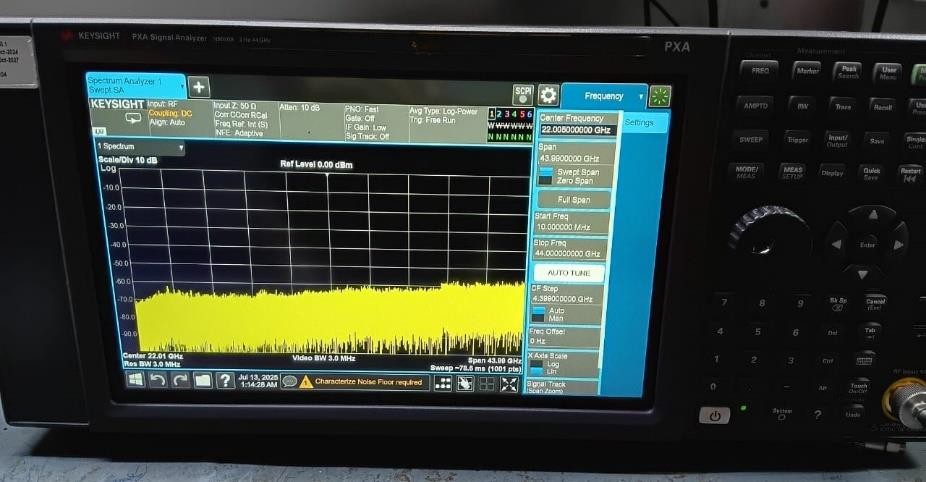Open the dotted grid icon in the bottom bar
Viewport: 926px width, 482px height.
click(x=443, y=383)
